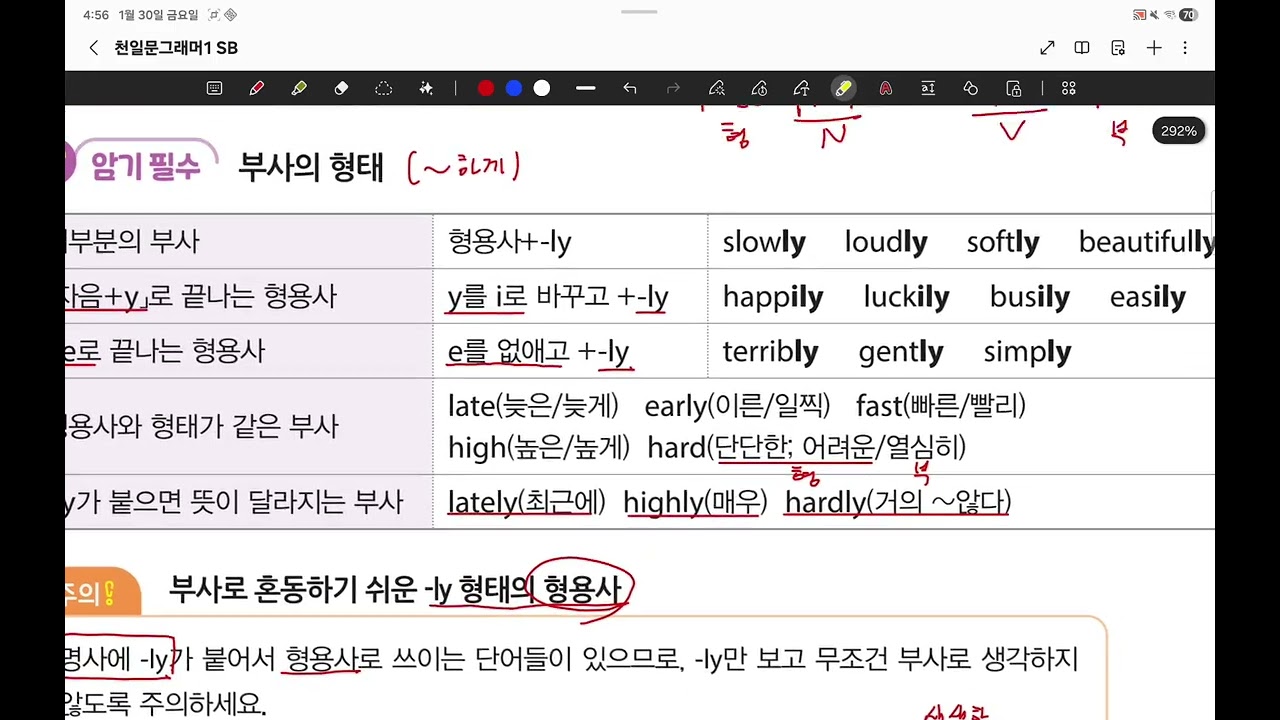Open the shapes tool
1280x720 pixels.
click(970, 88)
